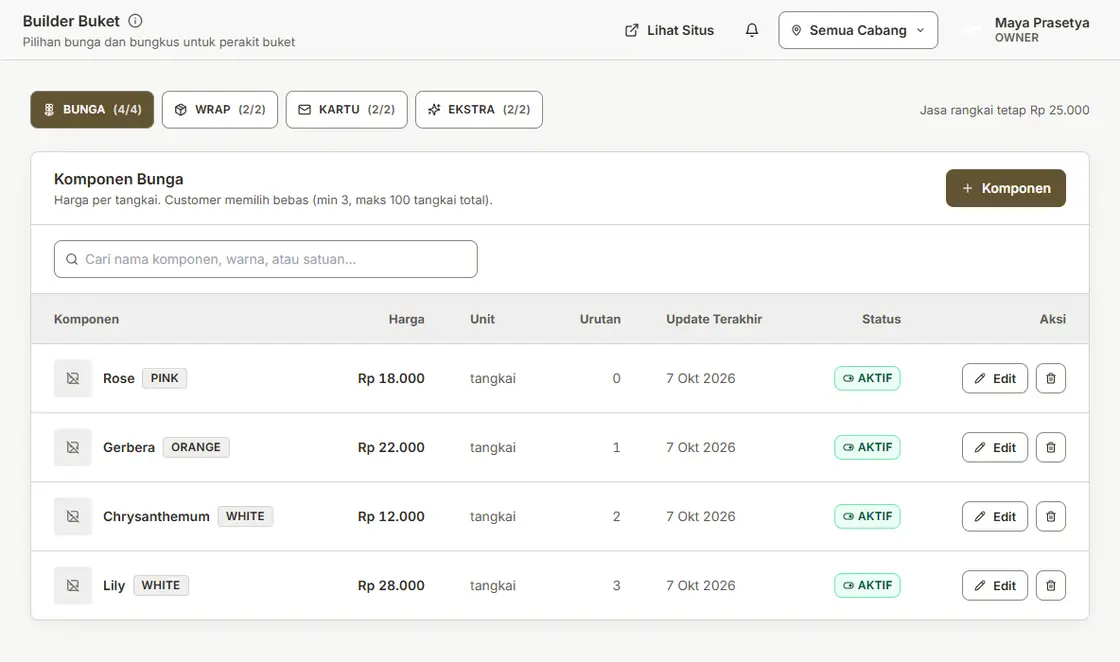This screenshot has height=662, width=1120.
Task: Click the Rose image placeholder
Action: pos(73,378)
